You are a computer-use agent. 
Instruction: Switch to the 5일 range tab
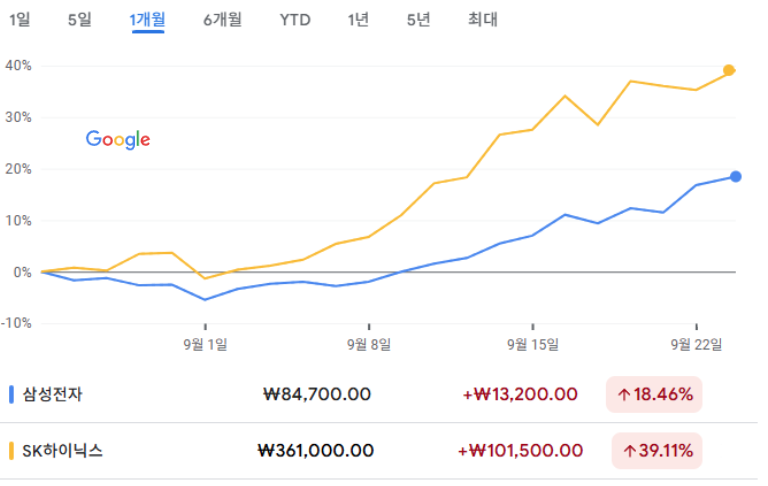coord(79,19)
